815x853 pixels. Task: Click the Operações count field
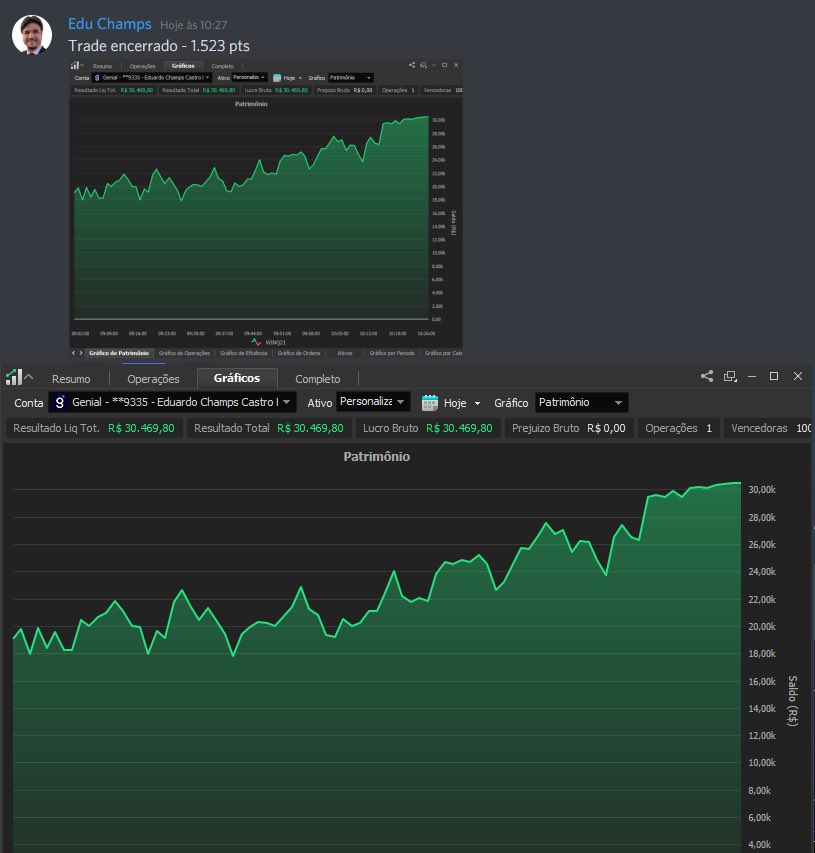(x=678, y=428)
